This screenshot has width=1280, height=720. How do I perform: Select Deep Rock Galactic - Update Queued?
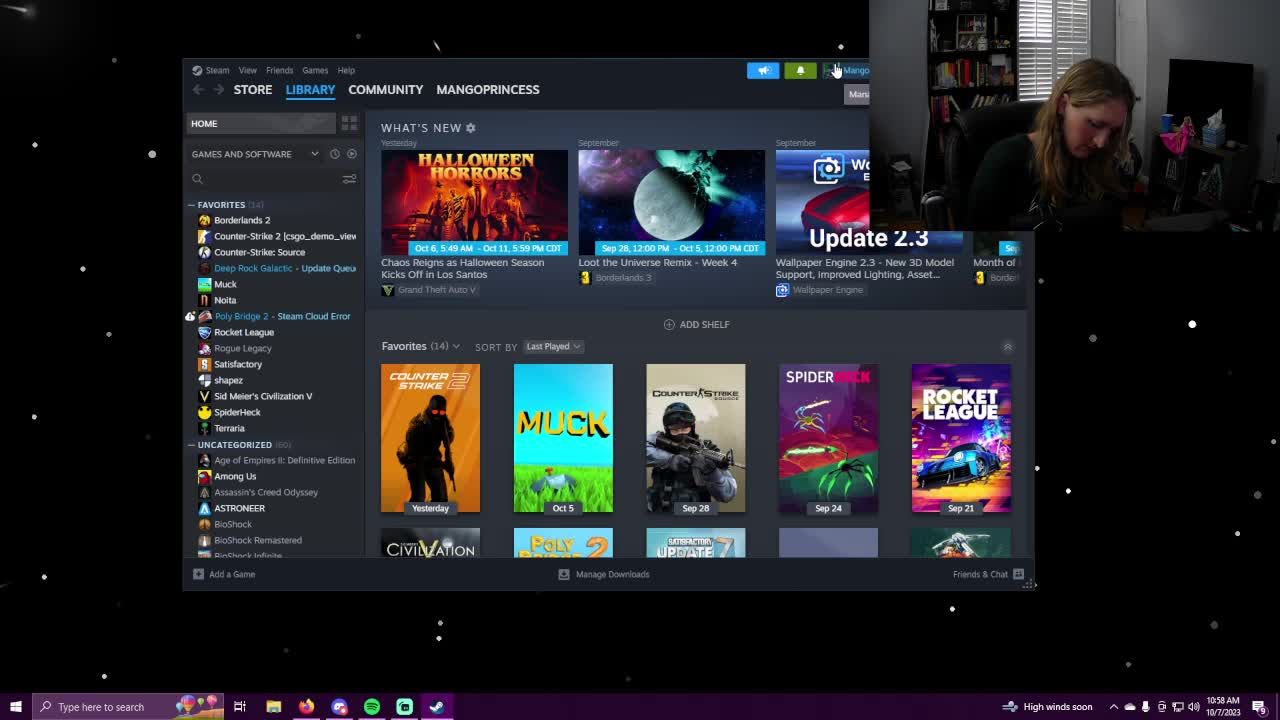[285, 268]
